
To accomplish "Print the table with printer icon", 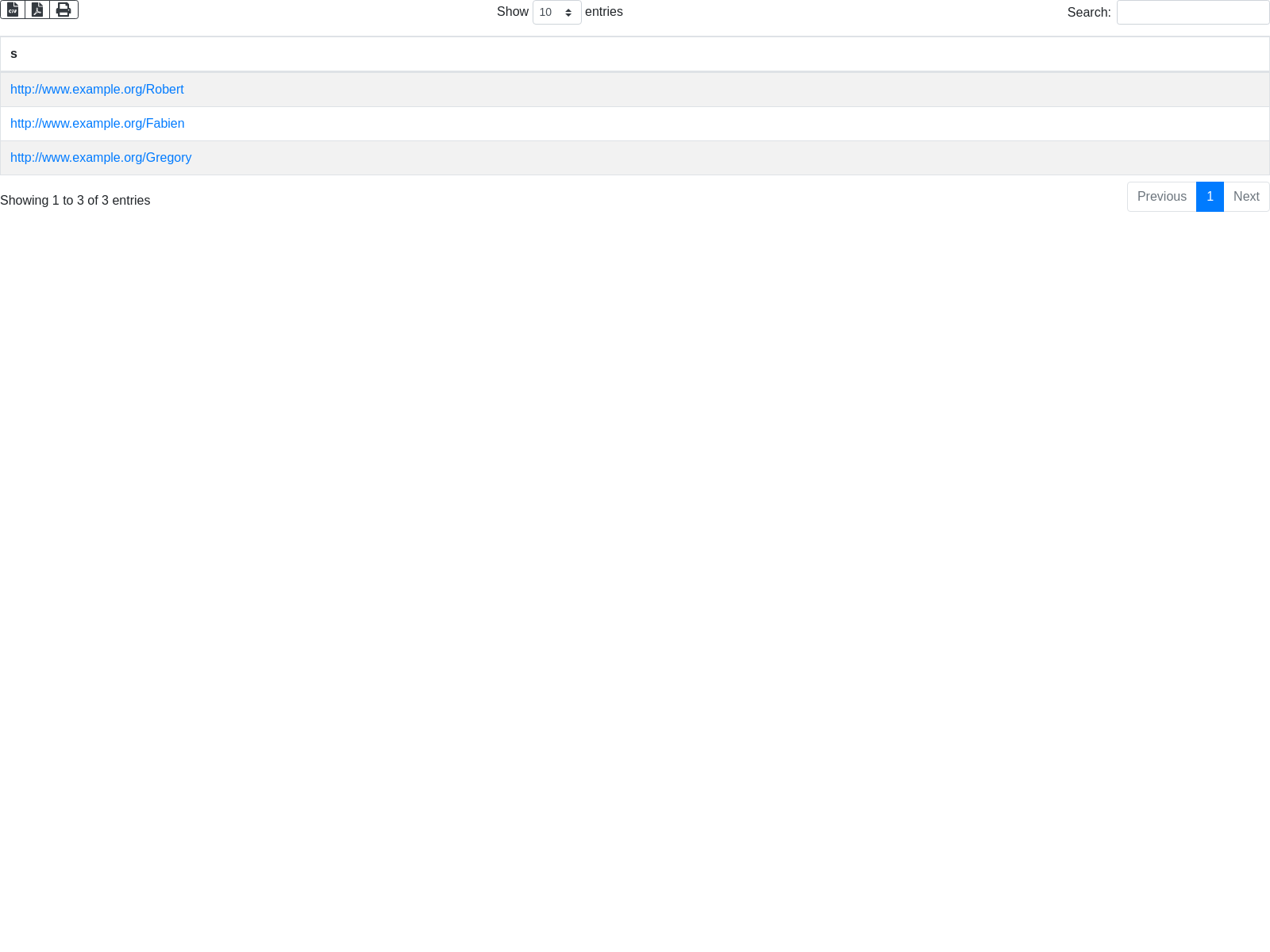I will tap(63, 10).
